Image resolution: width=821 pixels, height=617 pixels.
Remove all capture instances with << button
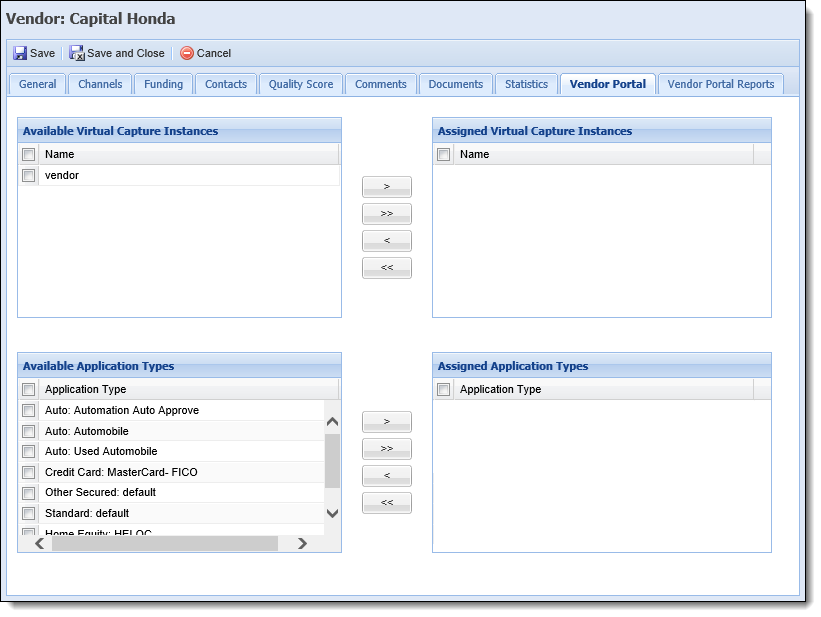386,268
